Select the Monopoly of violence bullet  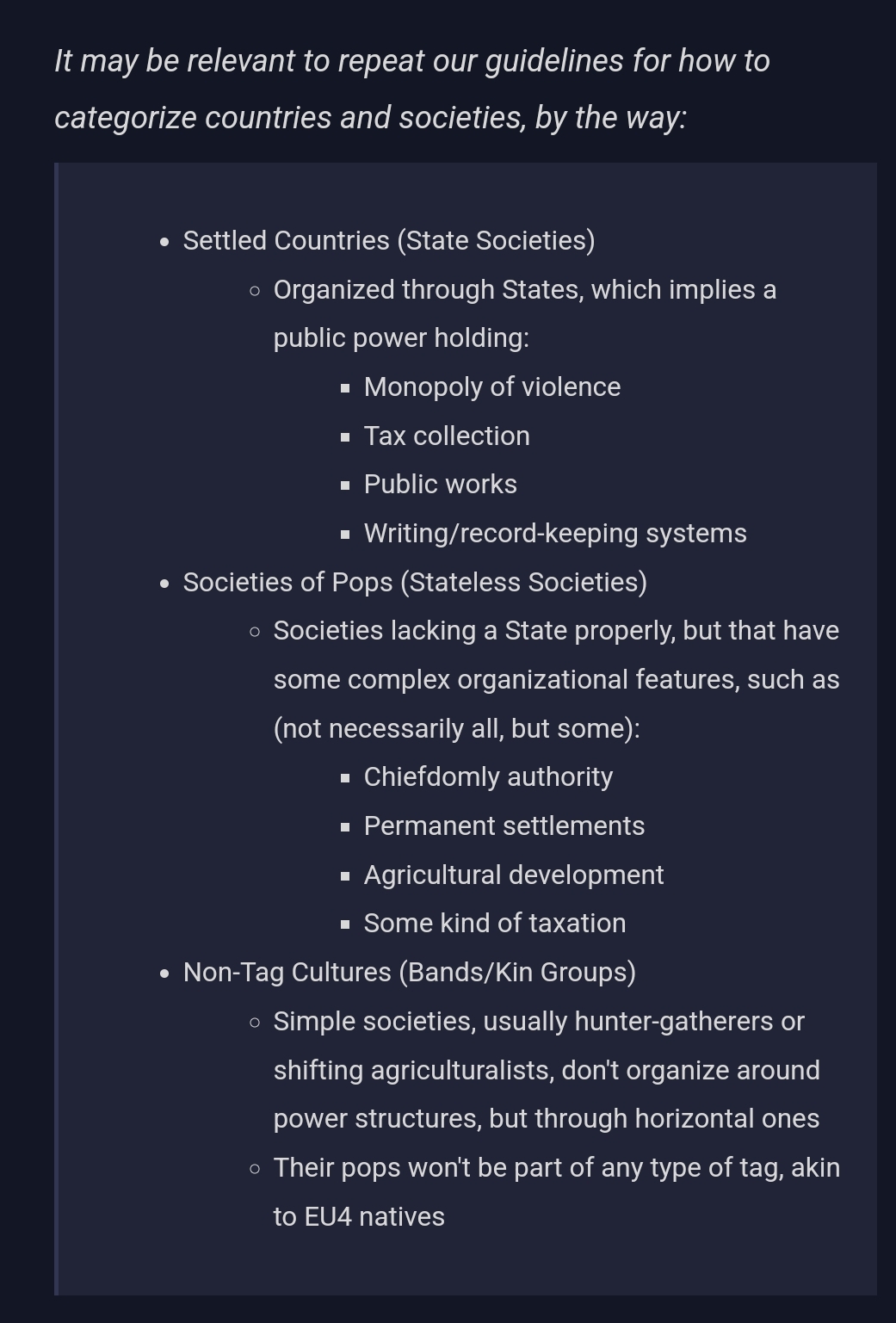point(492,386)
